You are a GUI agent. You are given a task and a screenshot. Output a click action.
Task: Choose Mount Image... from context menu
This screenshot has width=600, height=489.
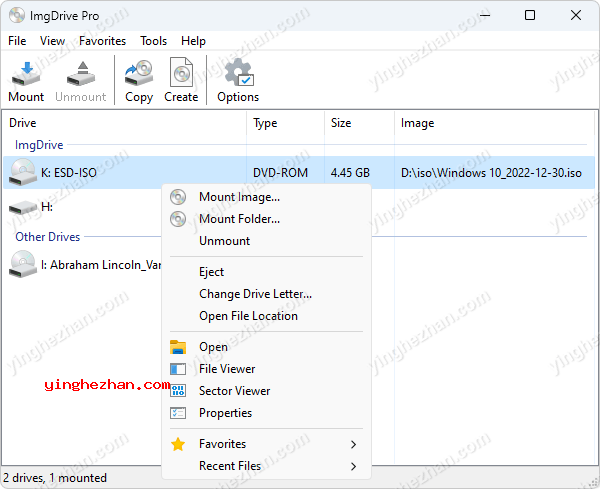266,197
